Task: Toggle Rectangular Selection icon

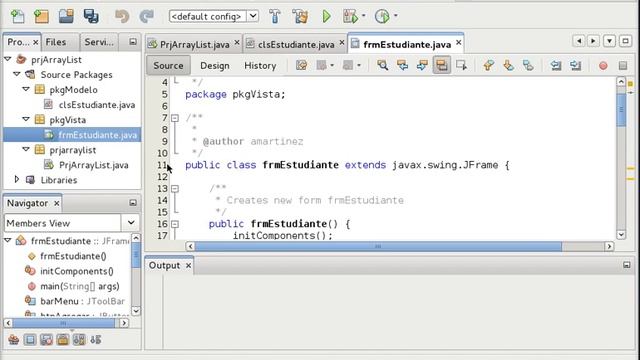Action: point(462,65)
